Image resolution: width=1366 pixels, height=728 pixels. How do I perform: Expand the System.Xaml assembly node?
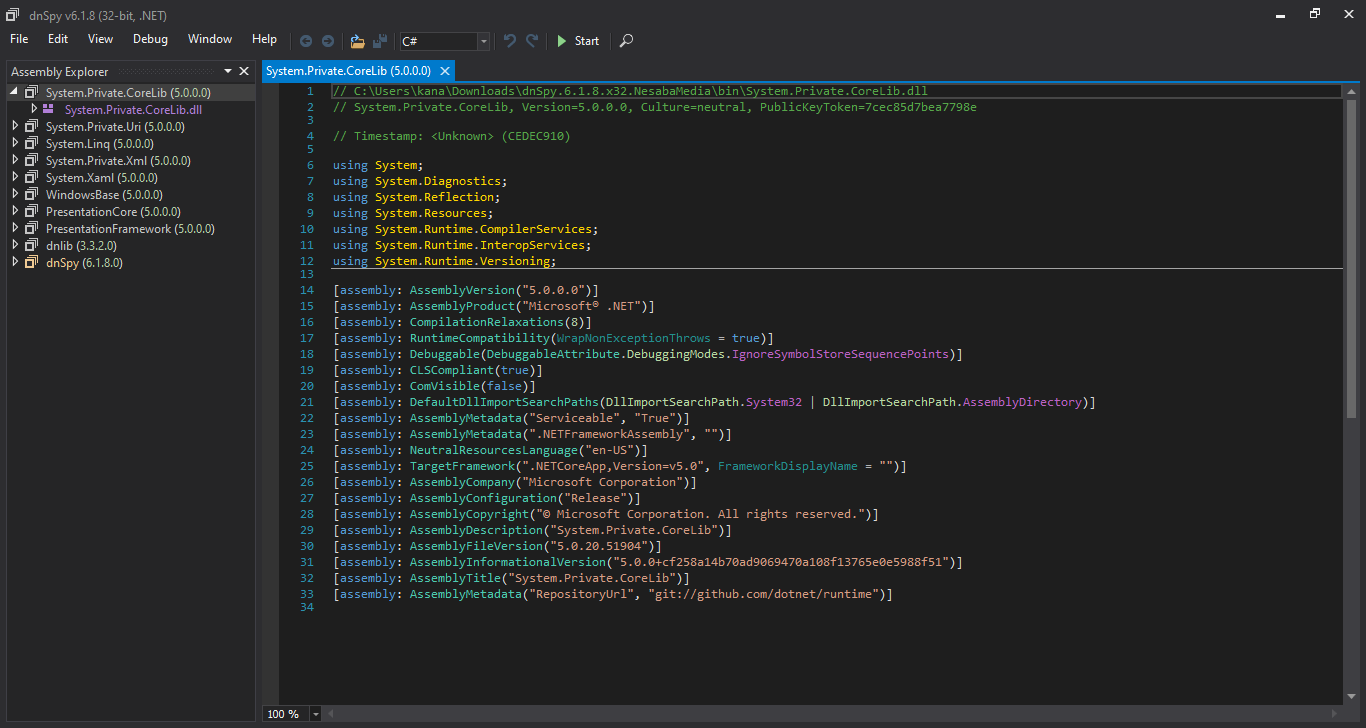(x=14, y=178)
